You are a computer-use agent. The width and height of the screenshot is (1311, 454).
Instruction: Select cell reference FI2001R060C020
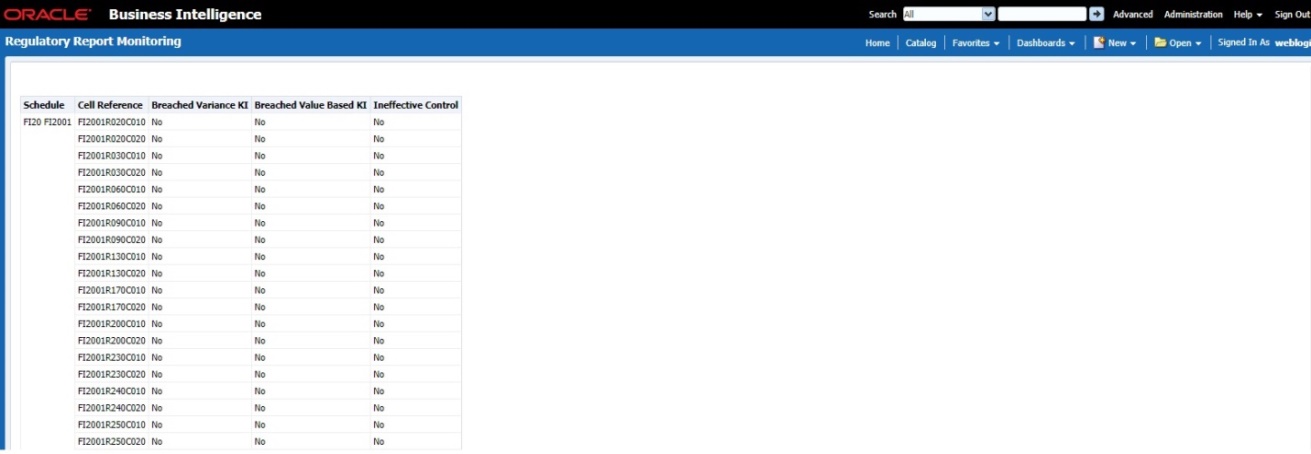111,206
